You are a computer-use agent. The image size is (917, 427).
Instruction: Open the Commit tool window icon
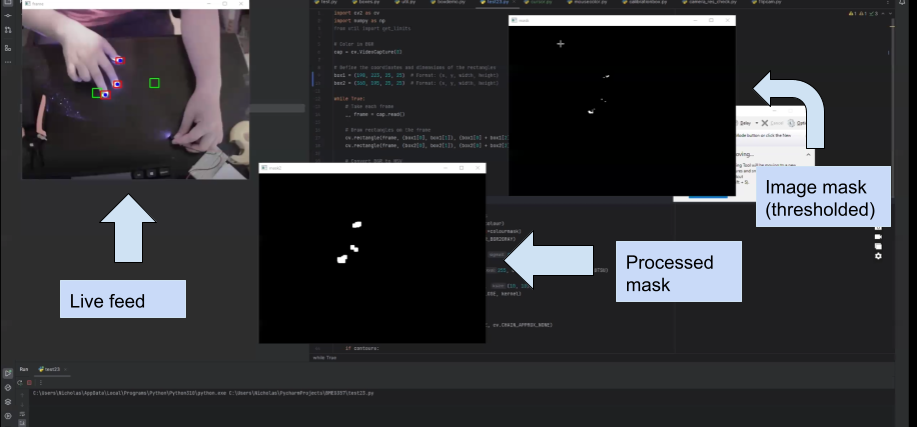tap(8, 15)
